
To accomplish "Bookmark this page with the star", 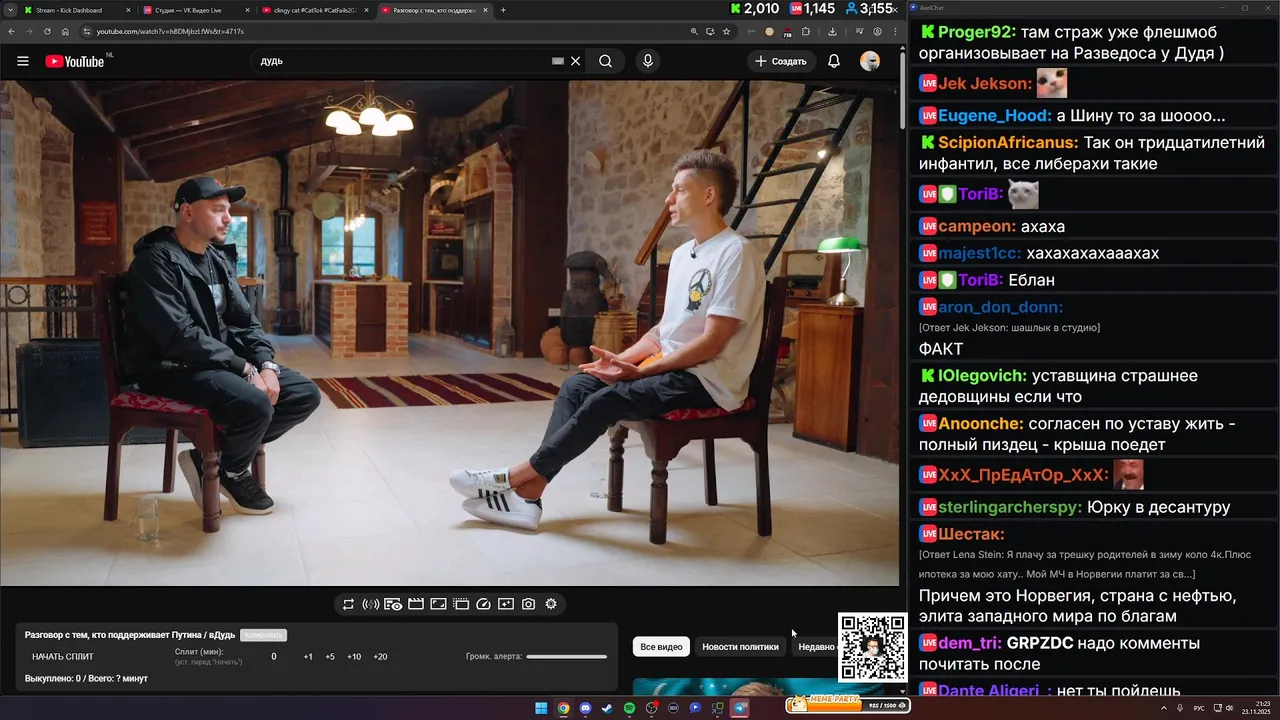I will 727,31.
